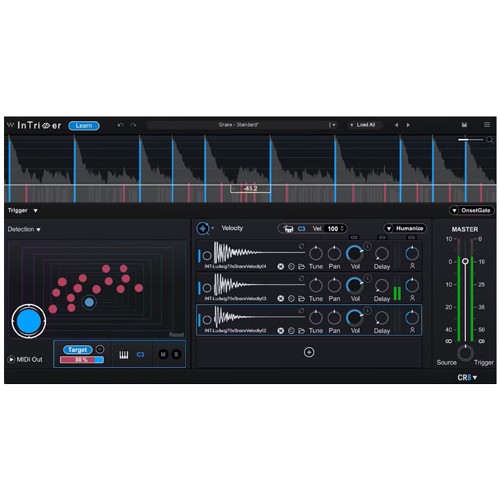The height and width of the screenshot is (500, 500).
Task: Click the blue trigger mode icon beside Velocity
Action: coord(203,229)
